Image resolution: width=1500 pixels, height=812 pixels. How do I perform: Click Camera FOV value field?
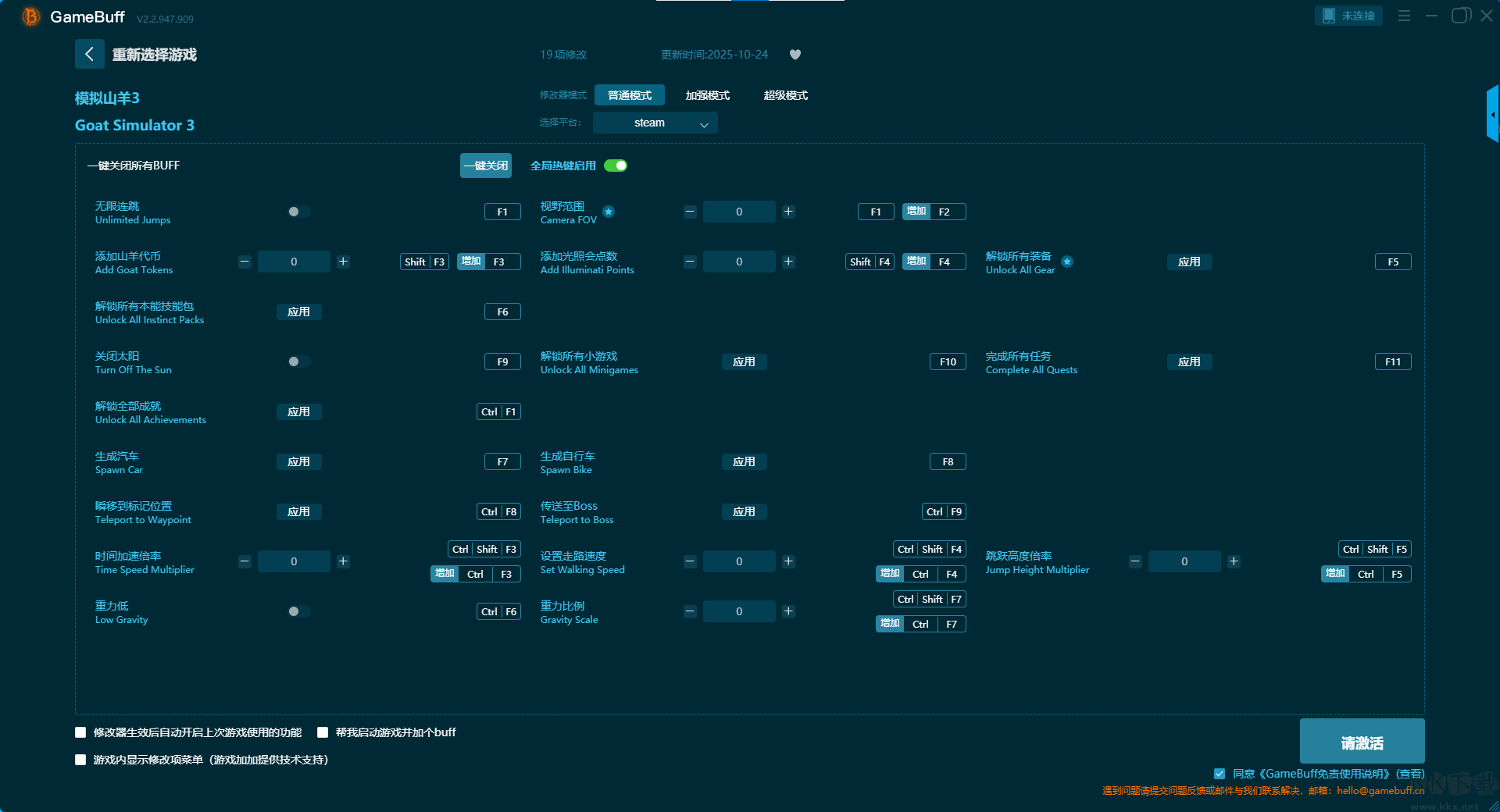(739, 212)
